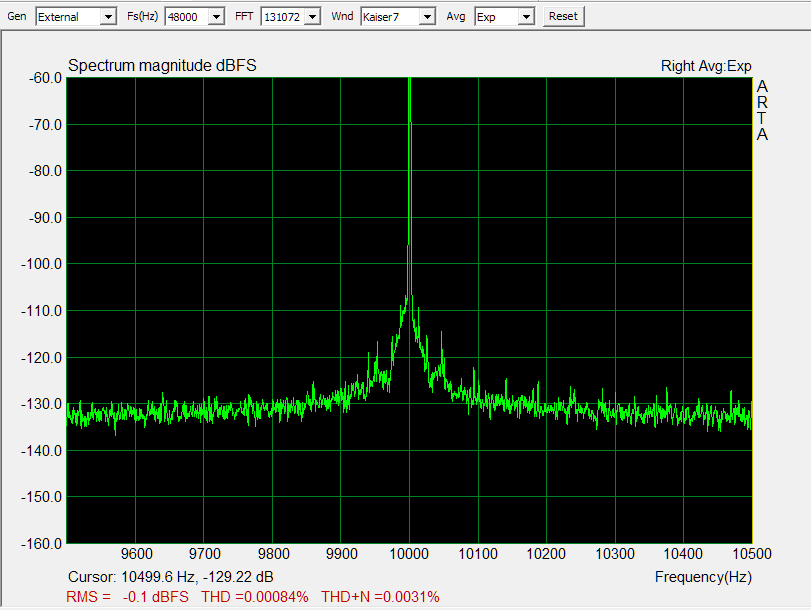811x610 pixels.
Task: Click the THD+N =0.0031% value
Action: click(380, 597)
